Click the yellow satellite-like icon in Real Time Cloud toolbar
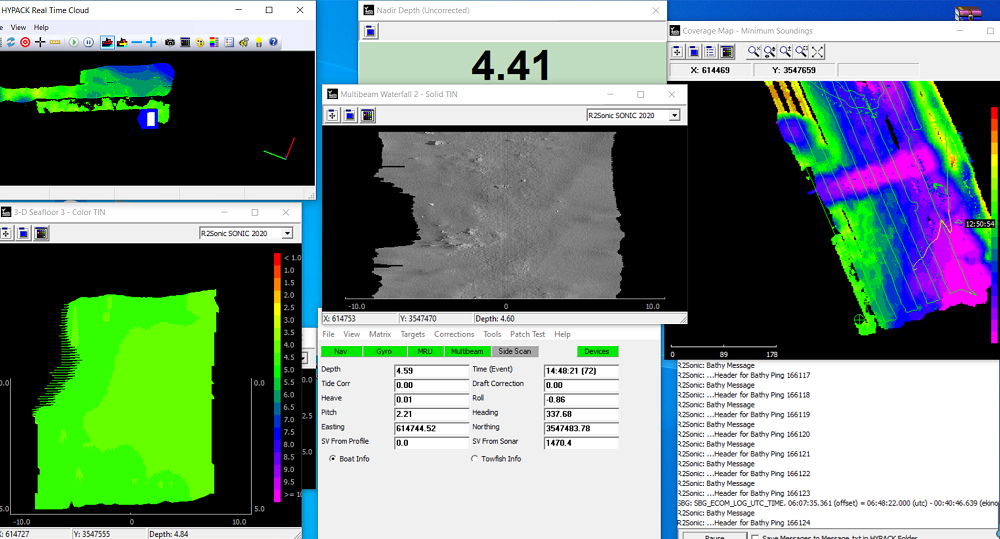1000x539 pixels. tap(244, 42)
